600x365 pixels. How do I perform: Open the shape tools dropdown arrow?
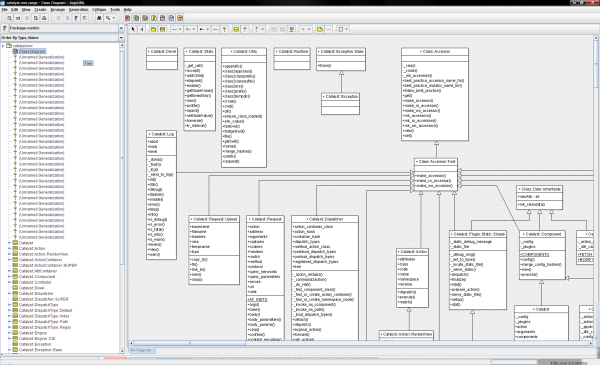(x=347, y=29)
